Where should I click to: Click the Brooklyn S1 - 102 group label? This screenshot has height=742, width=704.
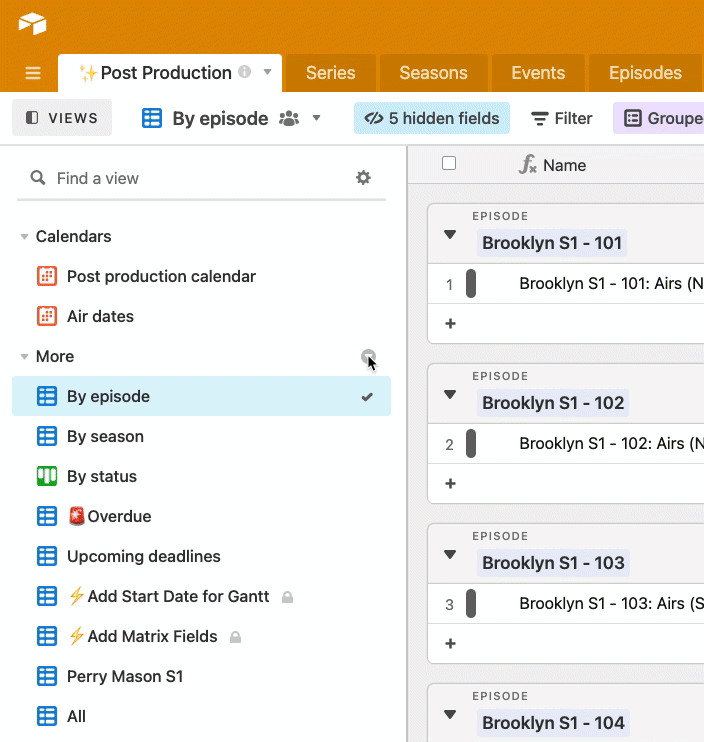tap(553, 403)
